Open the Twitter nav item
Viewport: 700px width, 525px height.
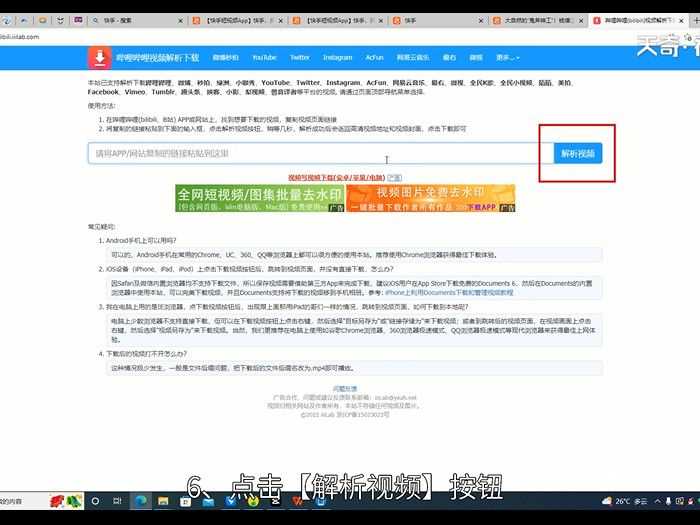pyautogui.click(x=300, y=58)
